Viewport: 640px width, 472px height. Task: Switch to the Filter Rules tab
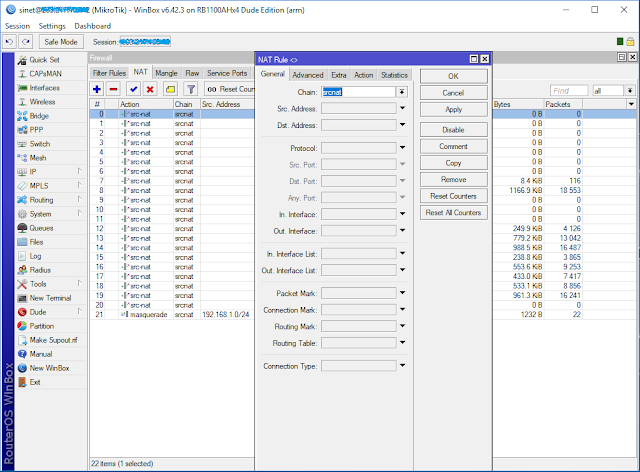coord(109,73)
